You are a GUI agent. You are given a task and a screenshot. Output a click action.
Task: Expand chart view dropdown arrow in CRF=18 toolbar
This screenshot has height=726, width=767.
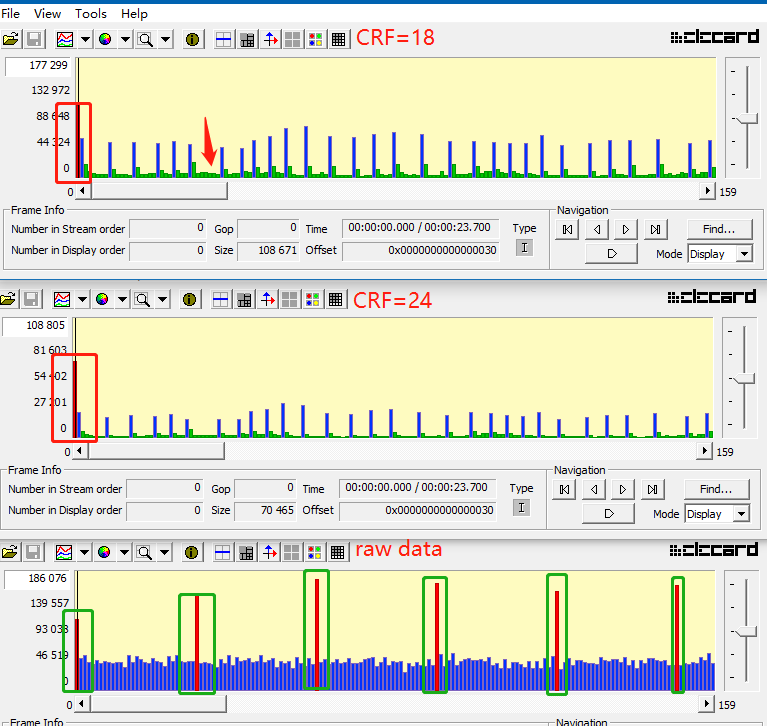pos(85,39)
